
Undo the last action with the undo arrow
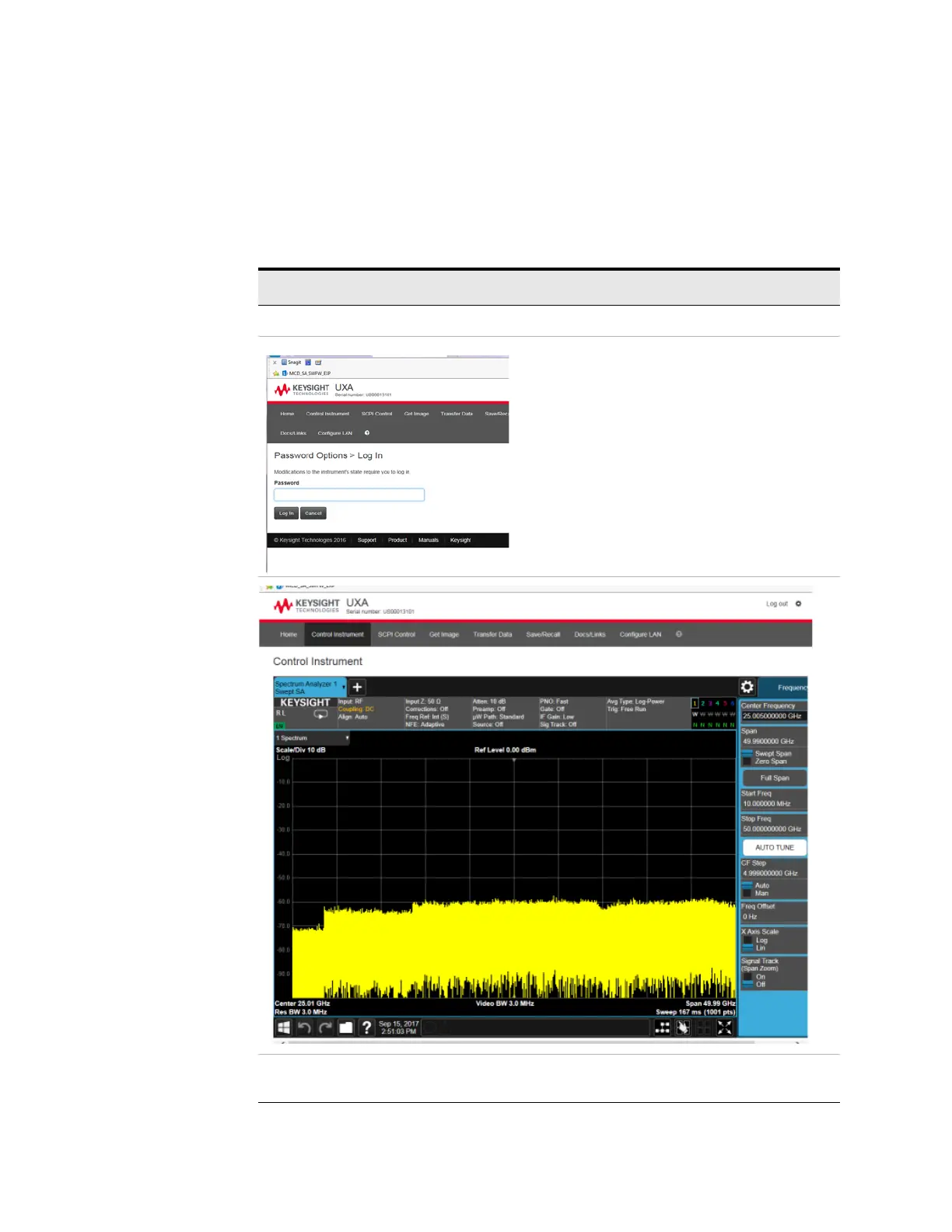tap(304, 1027)
